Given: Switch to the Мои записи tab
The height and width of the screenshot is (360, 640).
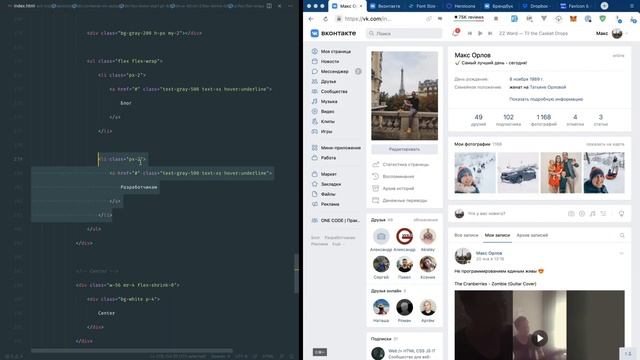Looking at the screenshot, I should pyautogui.click(x=497, y=236).
